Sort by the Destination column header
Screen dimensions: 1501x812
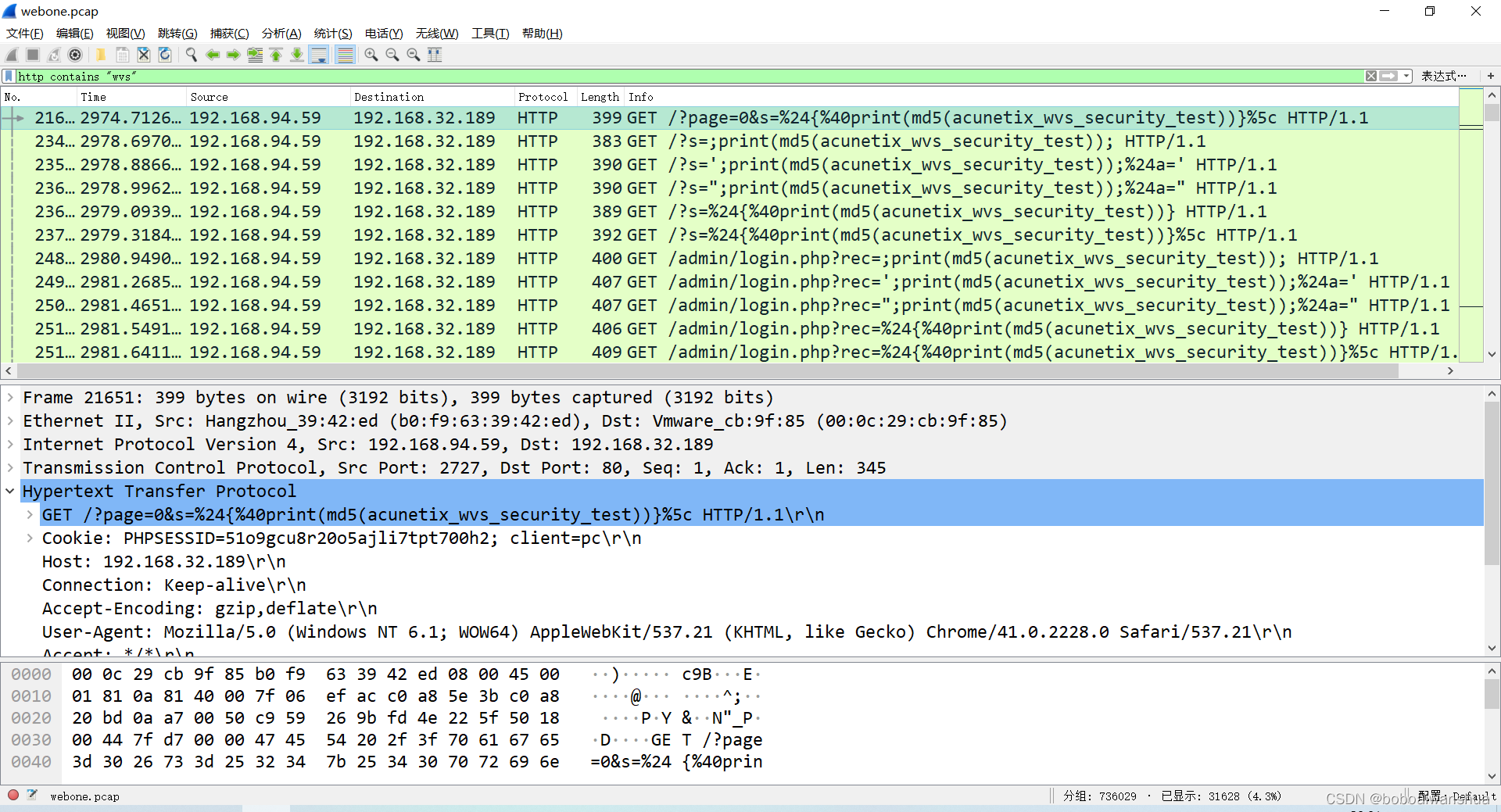[432, 97]
